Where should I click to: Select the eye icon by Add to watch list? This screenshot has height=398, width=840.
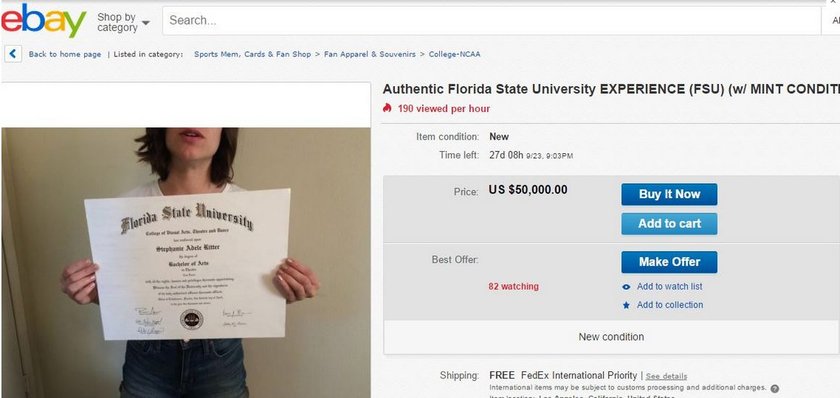click(626, 287)
